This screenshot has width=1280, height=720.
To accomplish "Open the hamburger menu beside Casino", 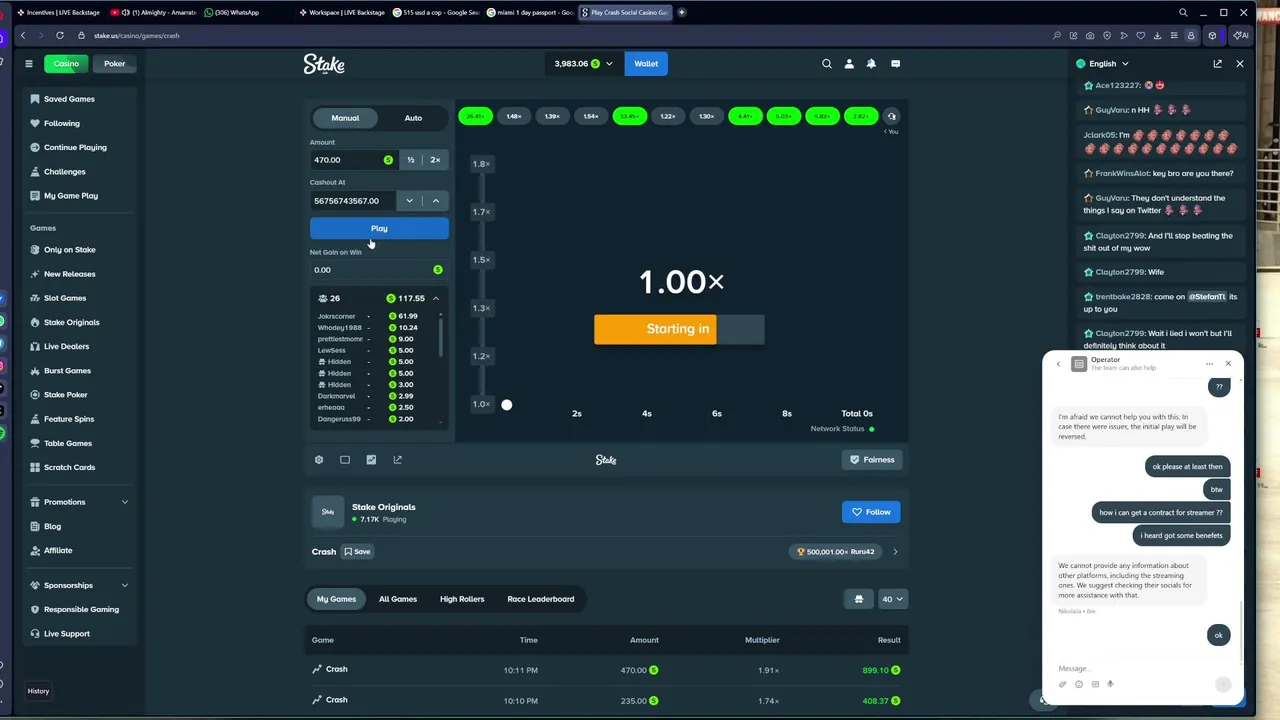I will pos(29,64).
